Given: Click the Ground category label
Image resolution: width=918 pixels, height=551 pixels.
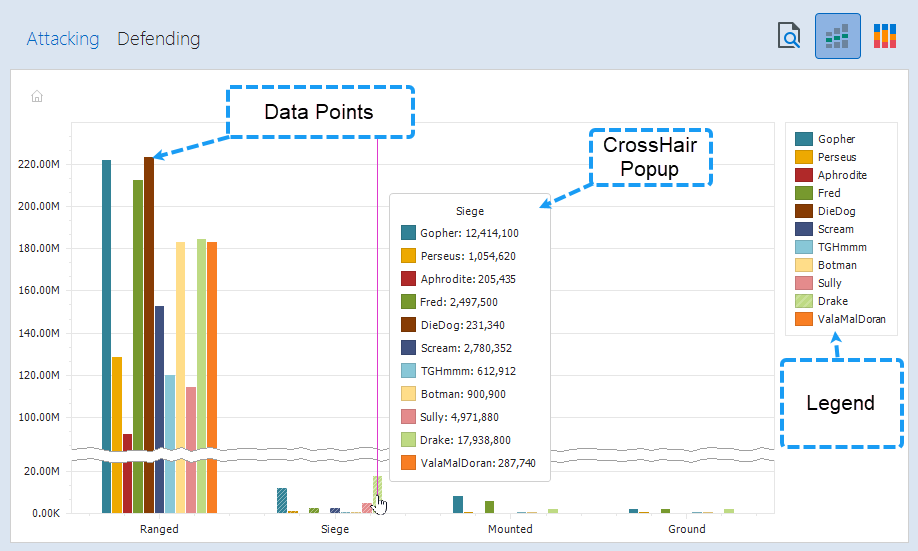Looking at the screenshot, I should [686, 529].
